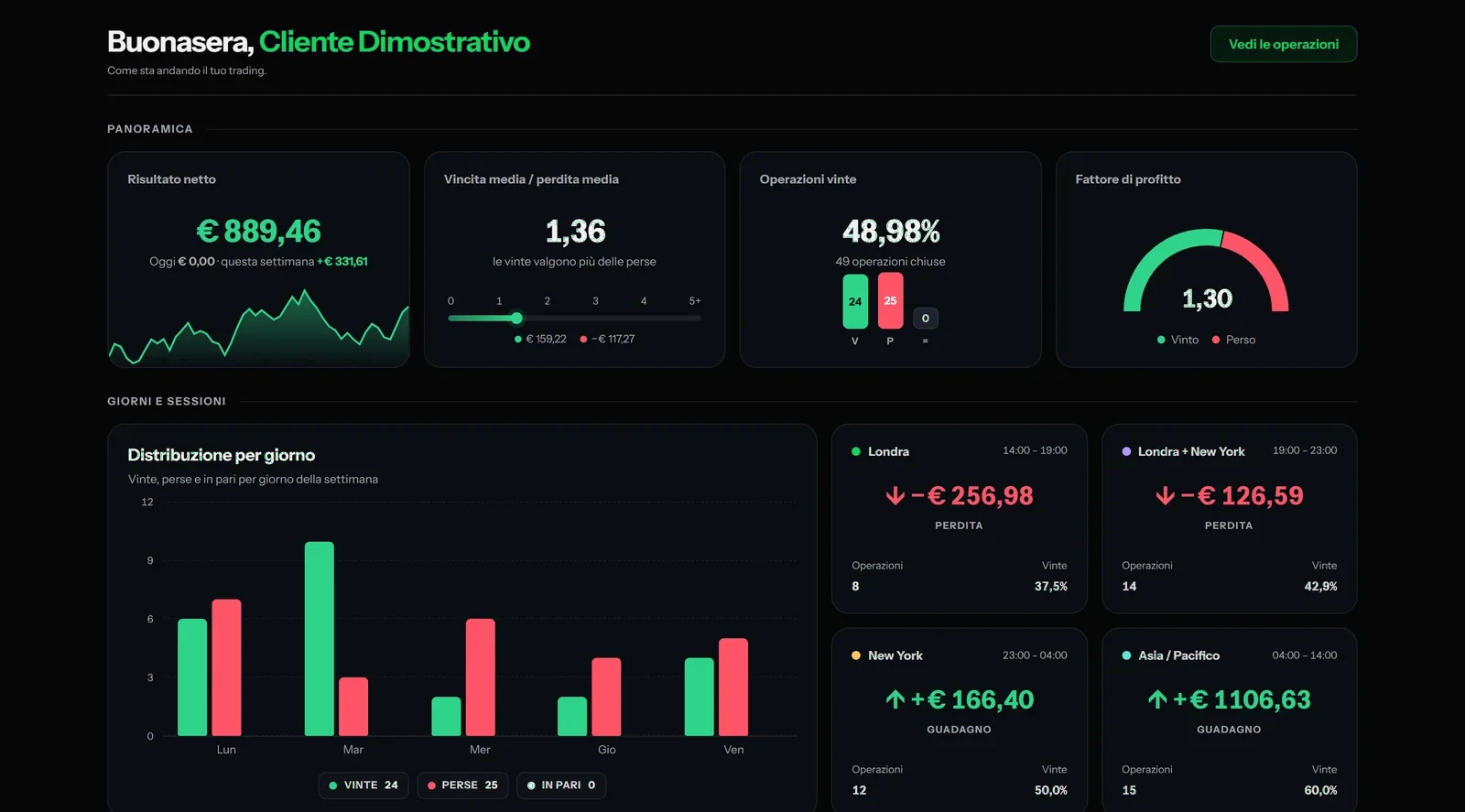Click the Londra session time 14:00 – 19:00

coord(1035,450)
